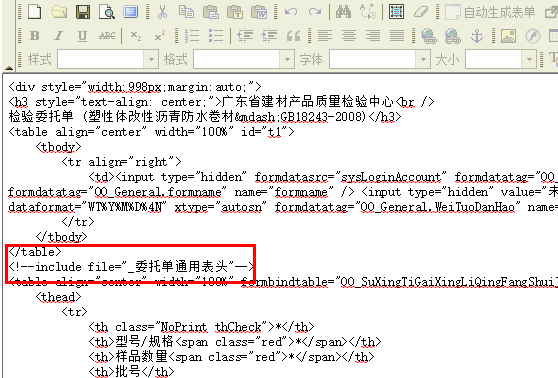Click the Insert Image icon
Screen dimensions: 558x378
pyautogui.click(x=509, y=36)
